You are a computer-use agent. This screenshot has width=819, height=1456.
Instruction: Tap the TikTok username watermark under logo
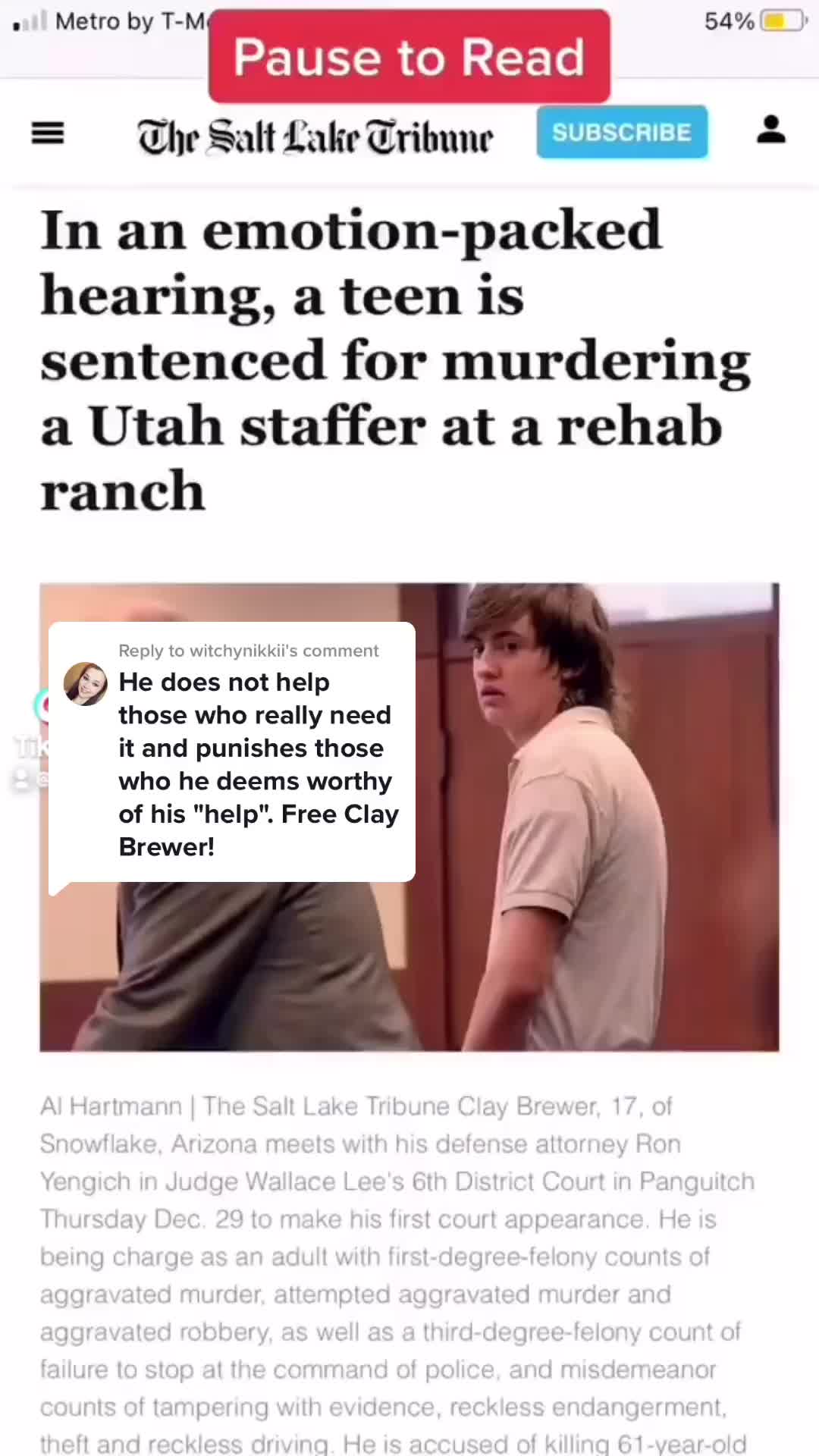30,779
